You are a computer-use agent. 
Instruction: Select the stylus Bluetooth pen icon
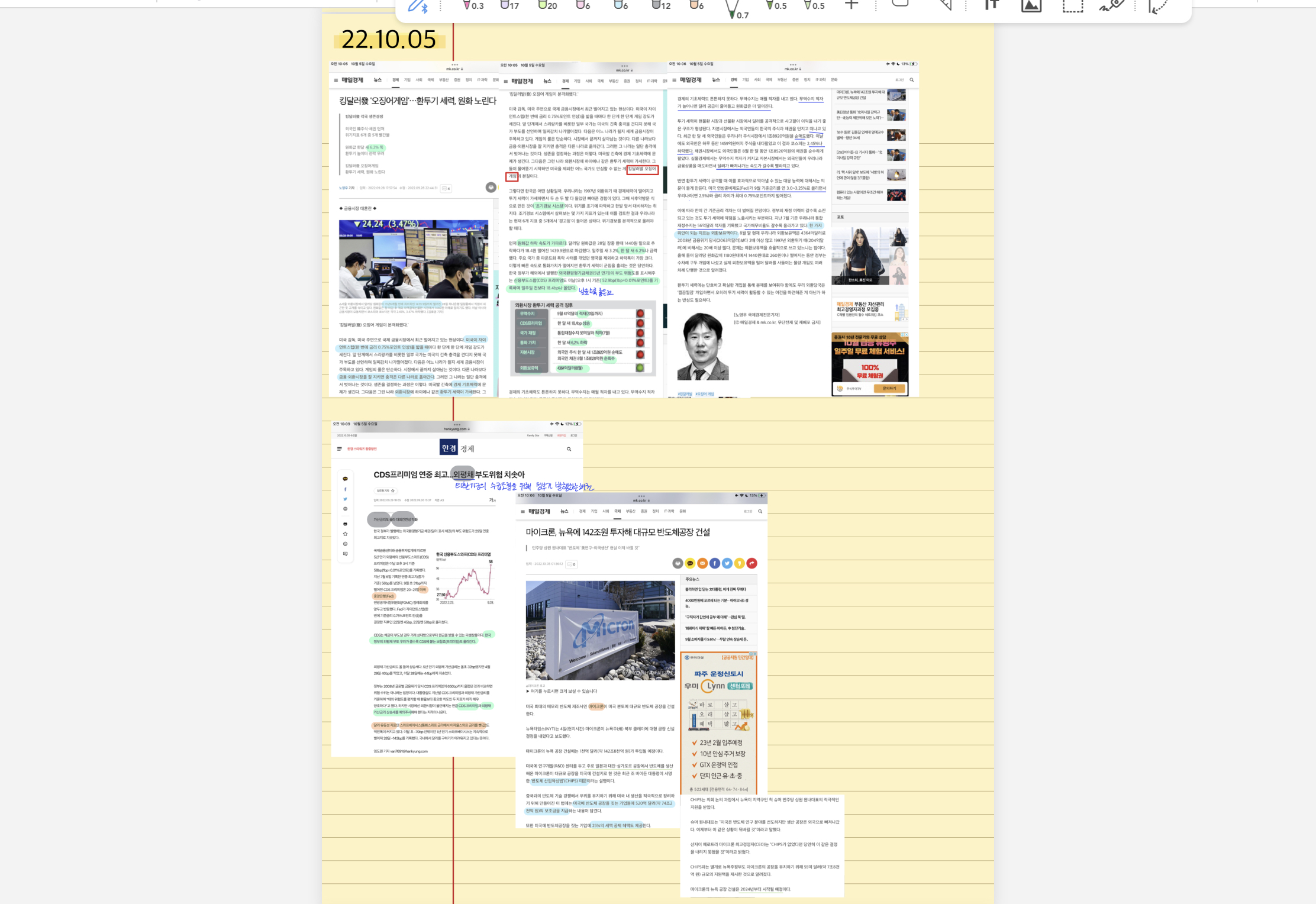click(x=417, y=7)
